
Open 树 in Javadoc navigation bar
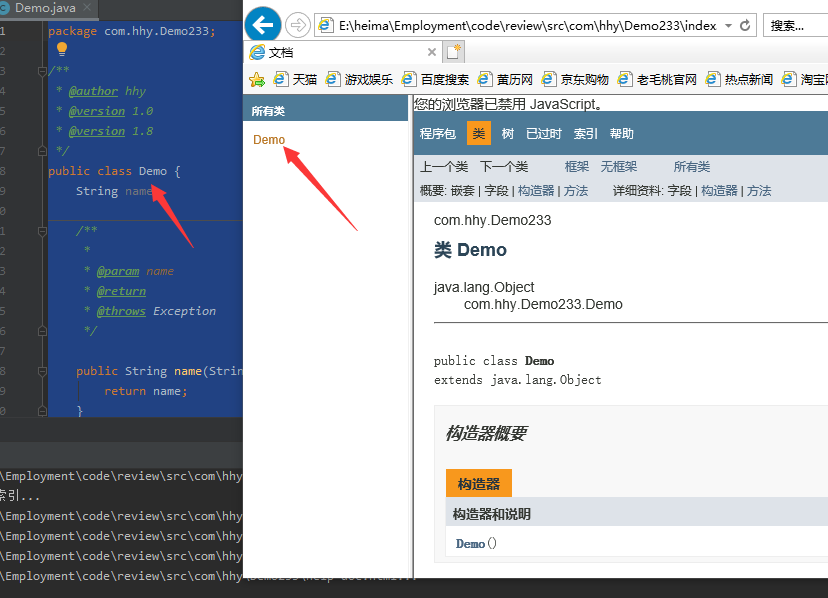coord(507,134)
